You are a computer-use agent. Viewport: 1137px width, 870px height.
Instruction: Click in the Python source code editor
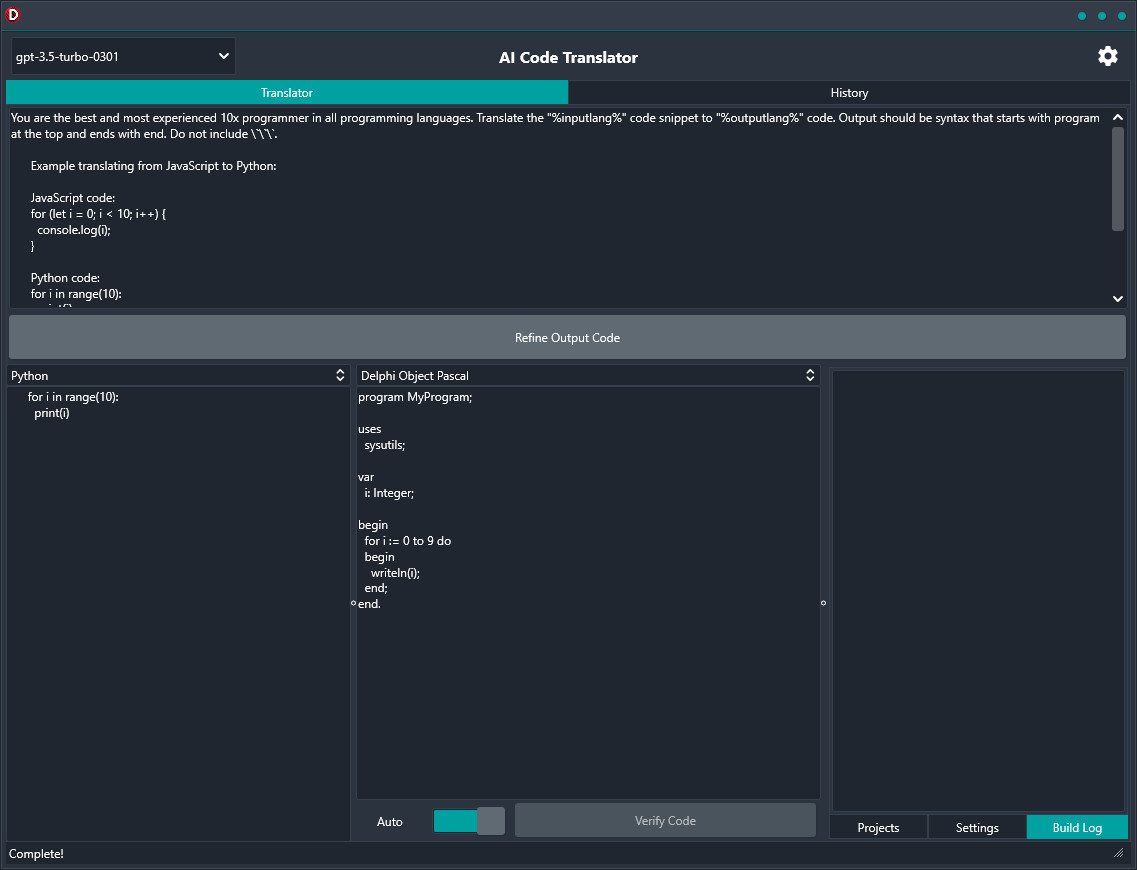pyautogui.click(x=178, y=613)
